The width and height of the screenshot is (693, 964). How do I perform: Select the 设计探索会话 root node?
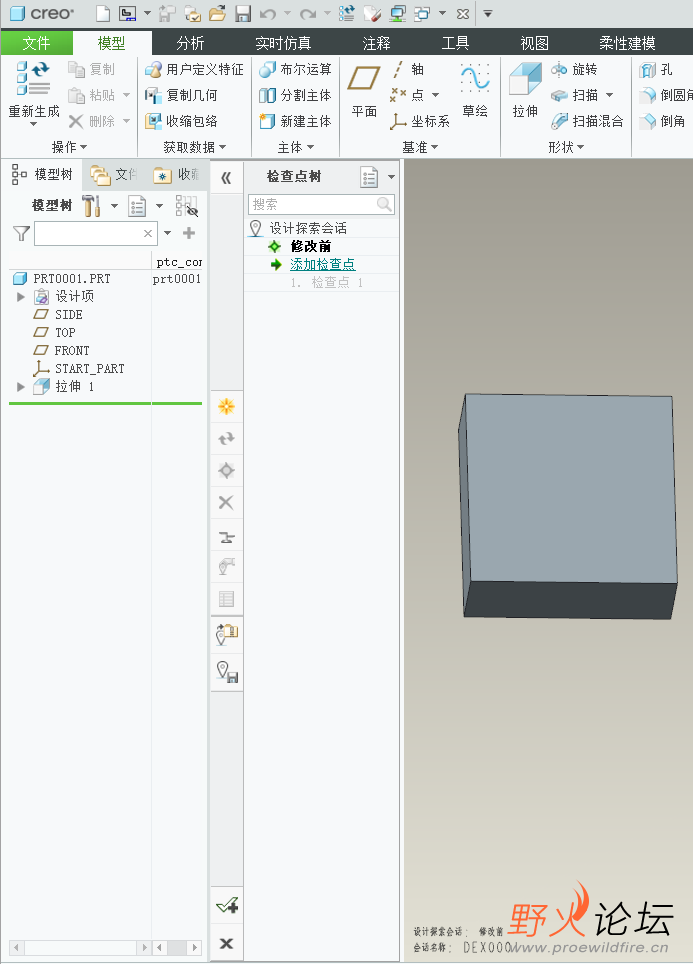[308, 229]
